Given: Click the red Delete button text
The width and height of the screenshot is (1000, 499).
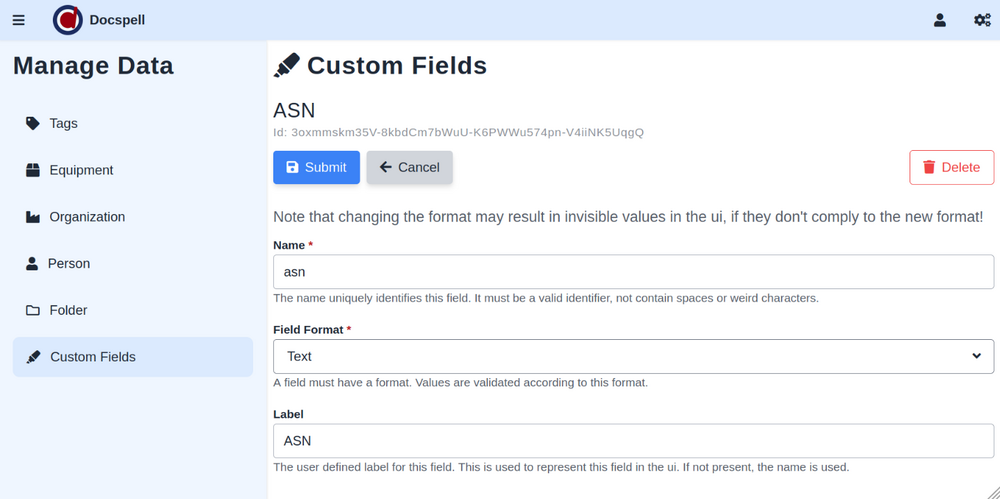Looking at the screenshot, I should 960,167.
